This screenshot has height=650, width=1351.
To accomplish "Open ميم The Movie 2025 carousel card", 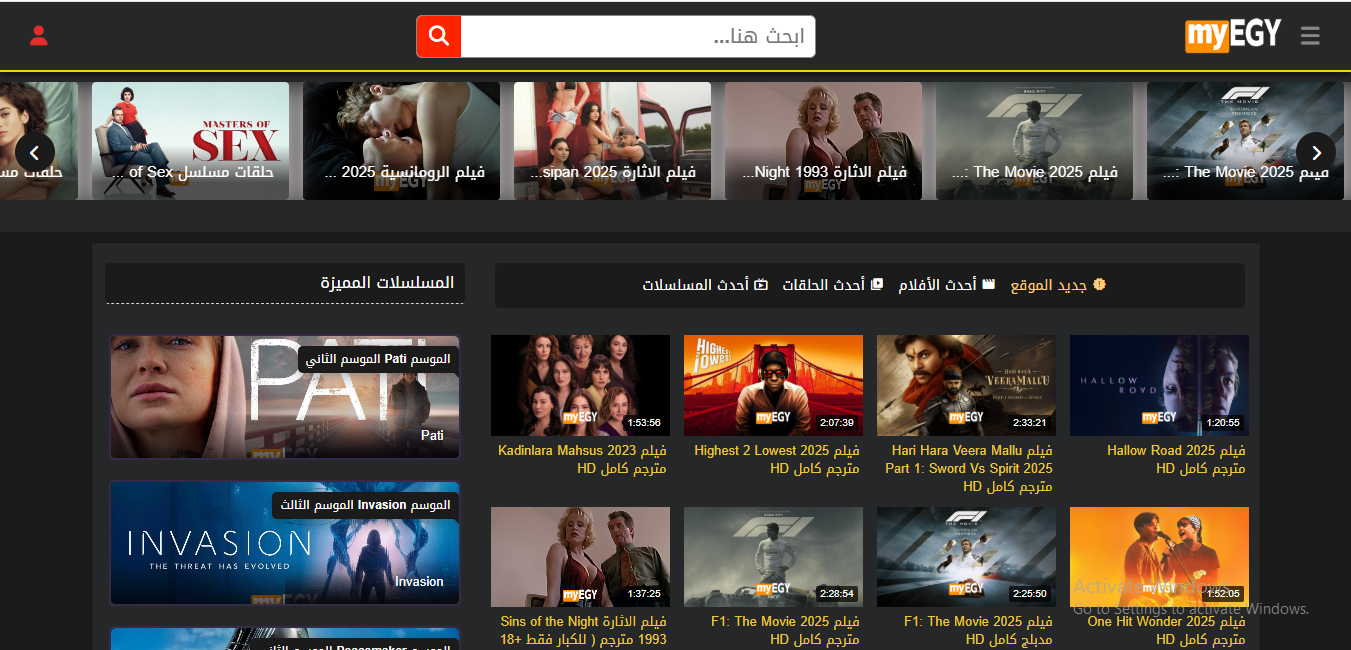I will click(x=1245, y=141).
